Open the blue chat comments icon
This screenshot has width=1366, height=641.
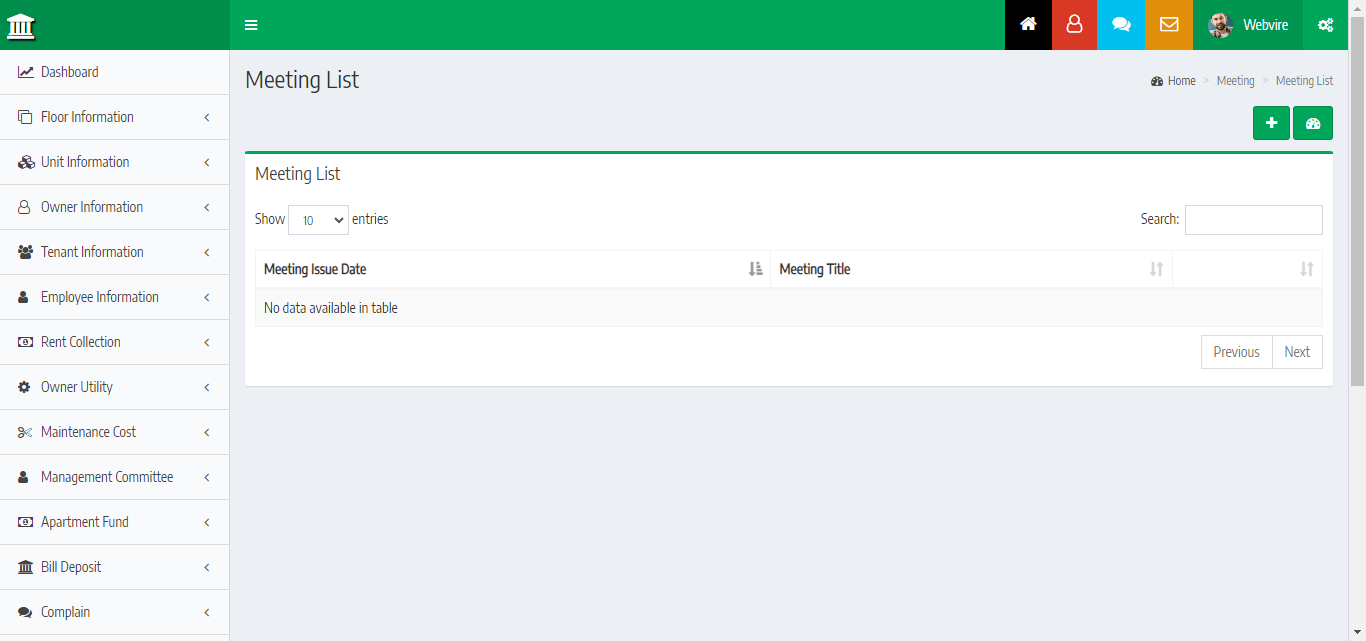(1121, 25)
